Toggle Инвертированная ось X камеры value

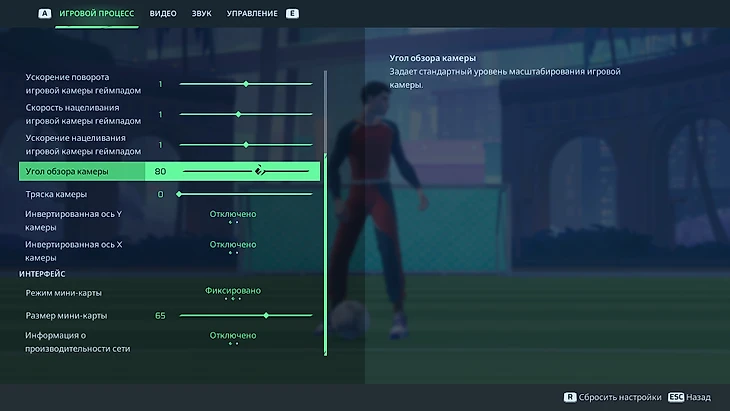pos(233,244)
